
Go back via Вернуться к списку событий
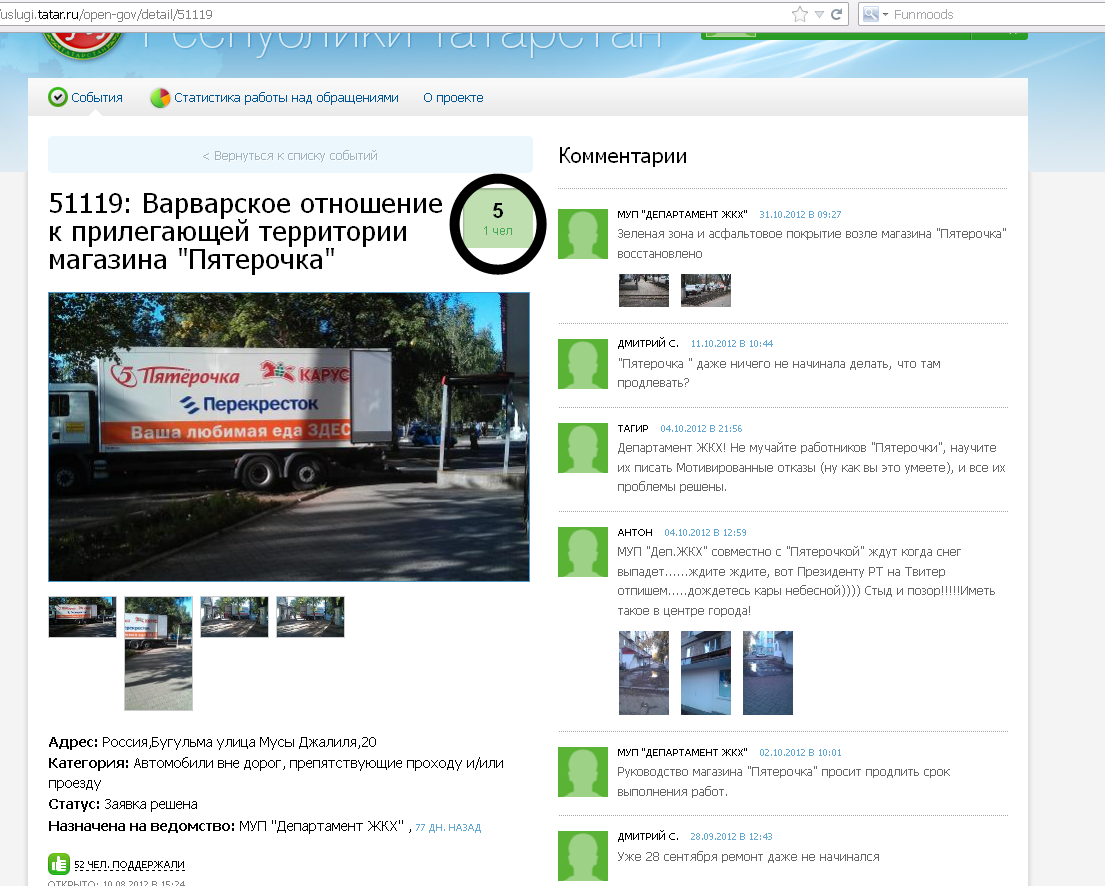pyautogui.click(x=290, y=155)
